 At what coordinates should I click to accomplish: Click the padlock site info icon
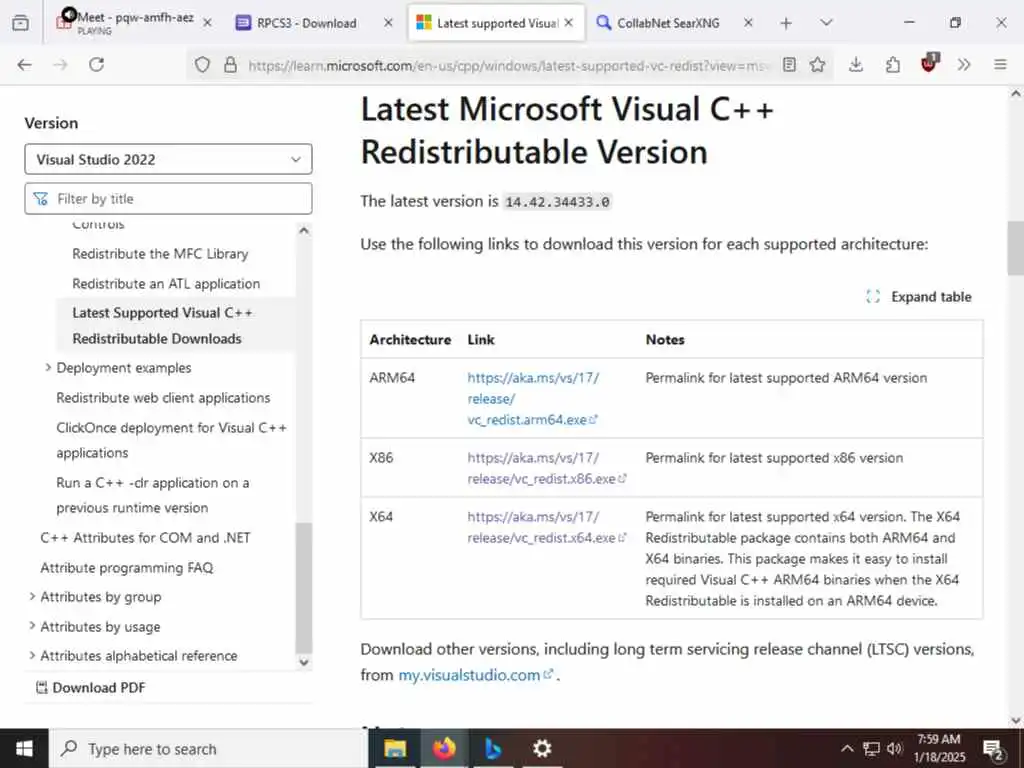(231, 65)
